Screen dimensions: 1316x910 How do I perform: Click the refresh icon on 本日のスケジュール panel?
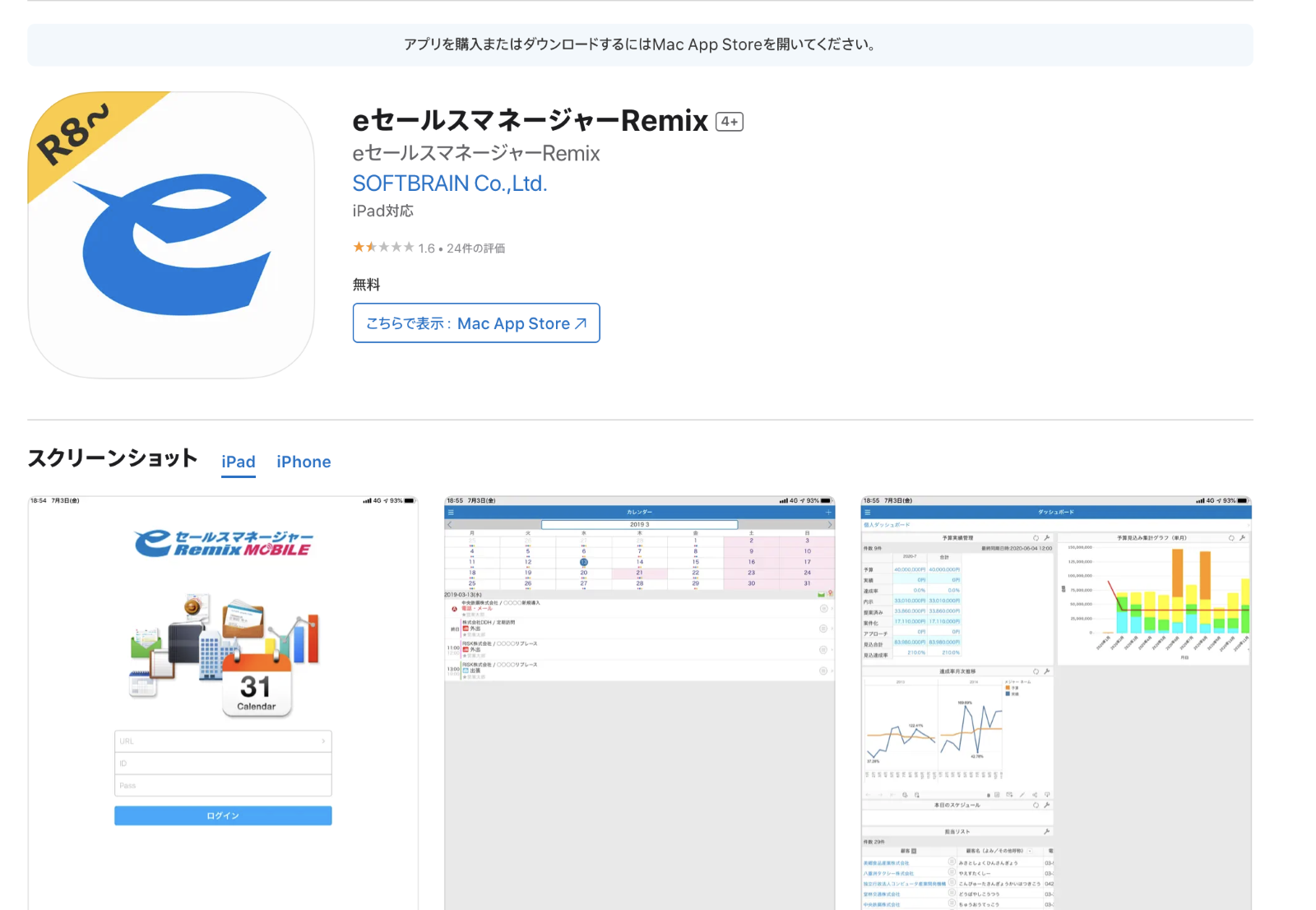pyautogui.click(x=1036, y=805)
